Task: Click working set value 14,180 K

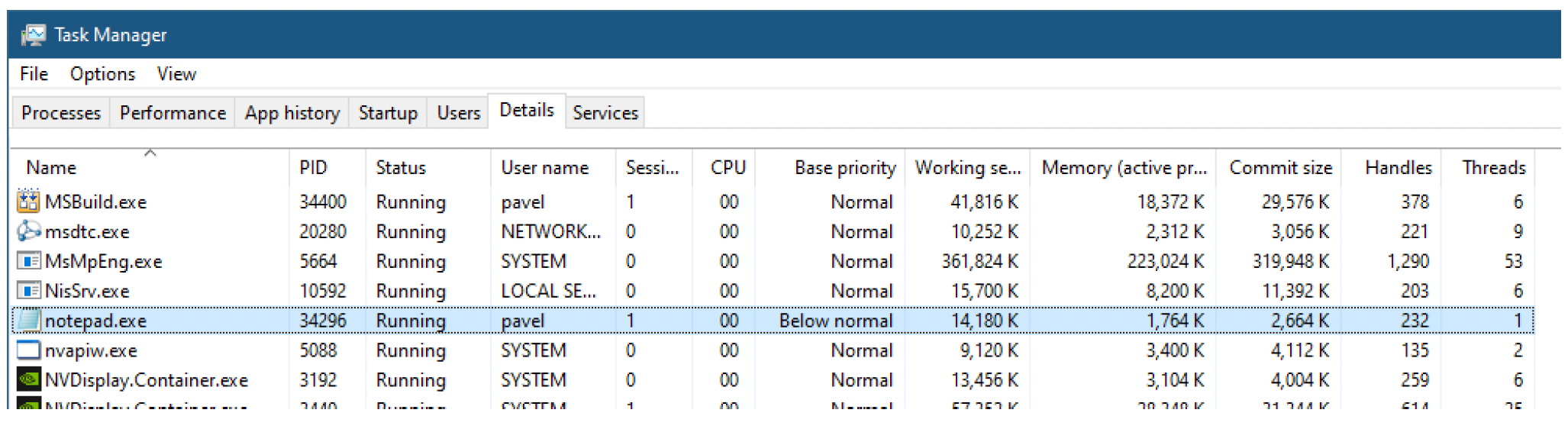Action: pos(984,321)
